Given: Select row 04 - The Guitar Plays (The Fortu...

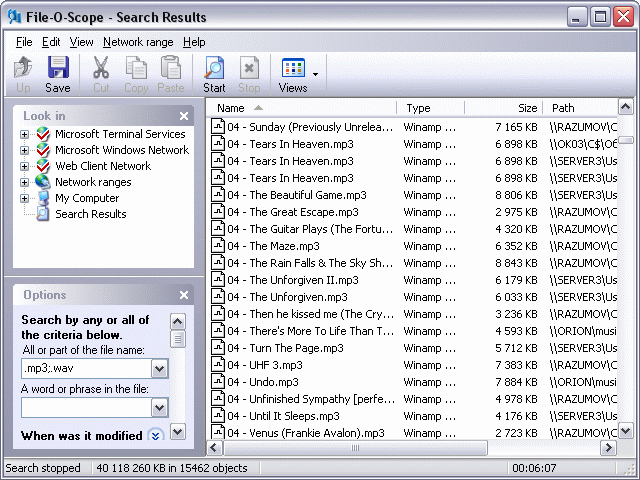Looking at the screenshot, I should pos(413,229).
